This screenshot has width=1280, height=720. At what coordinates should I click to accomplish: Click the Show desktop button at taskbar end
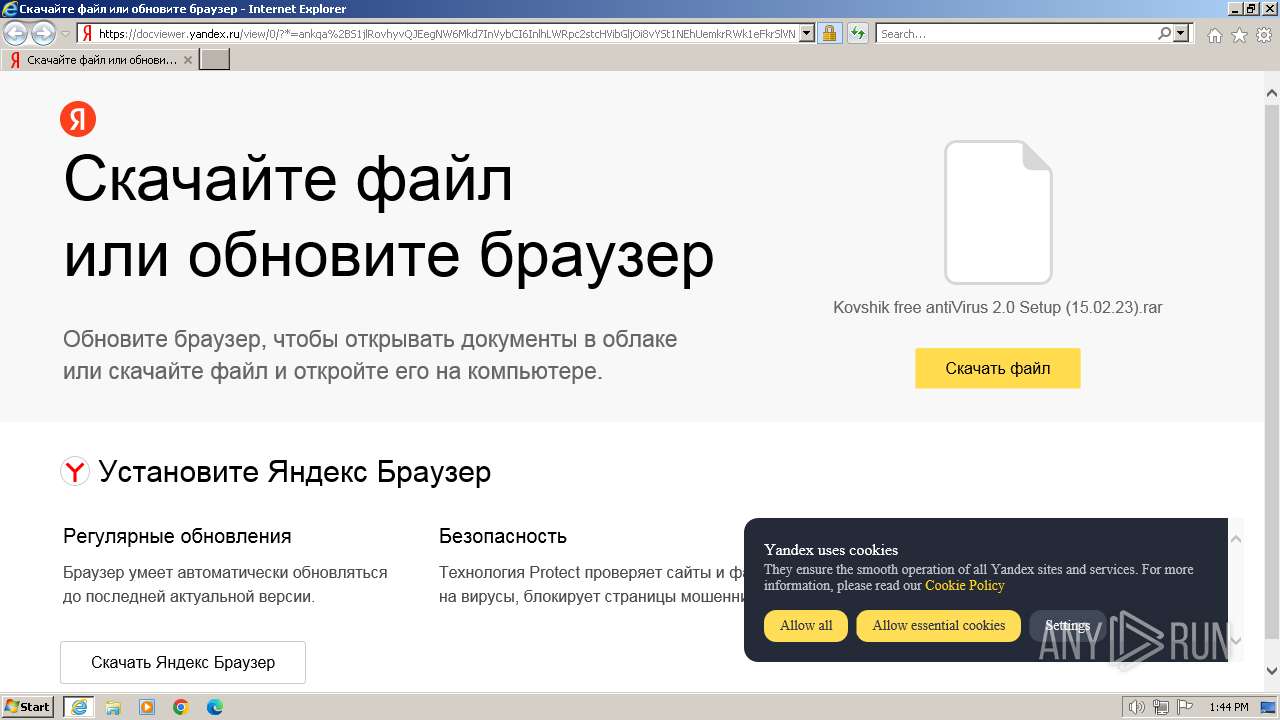1269,707
